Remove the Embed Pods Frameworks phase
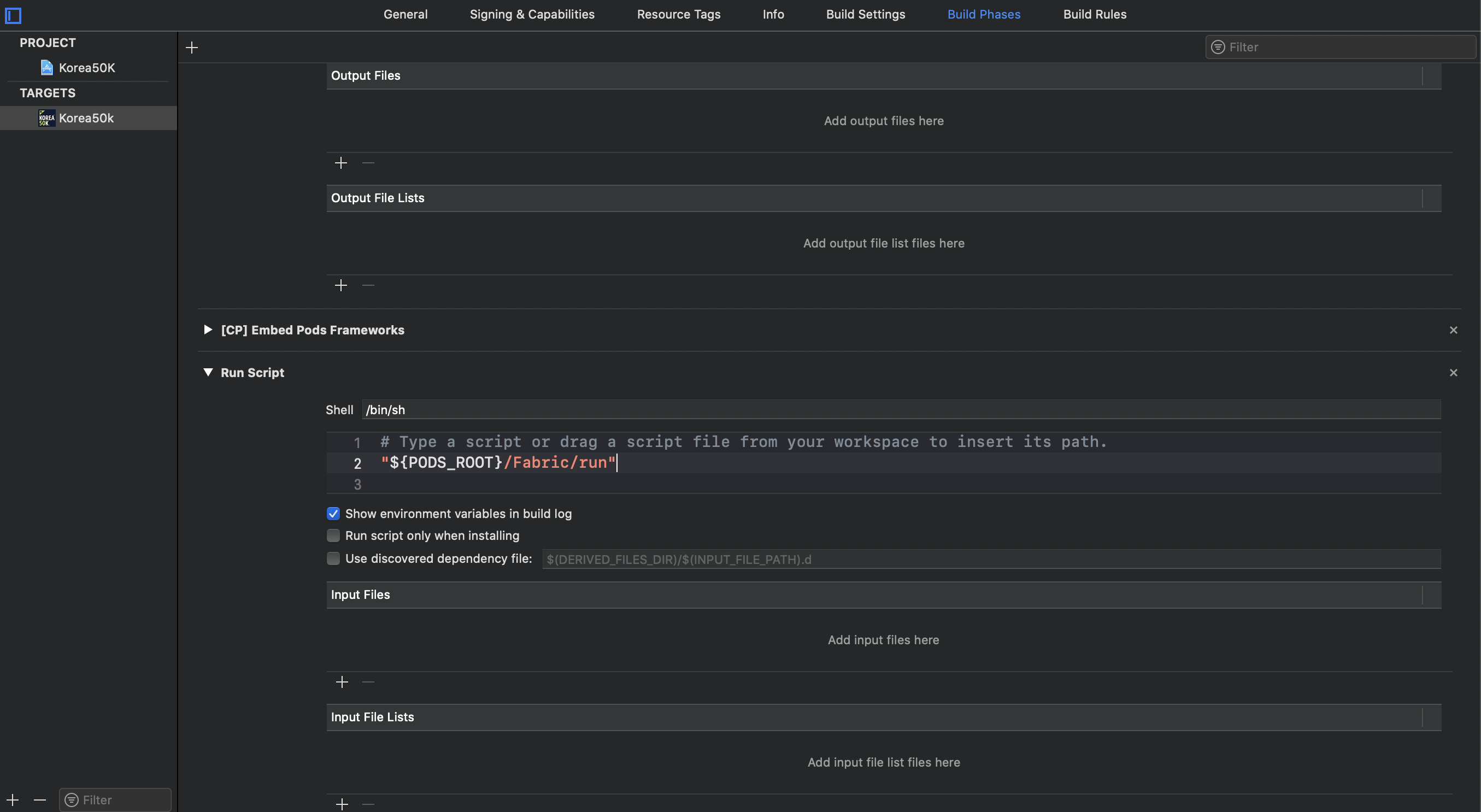The height and width of the screenshot is (812, 1481). point(1454,331)
